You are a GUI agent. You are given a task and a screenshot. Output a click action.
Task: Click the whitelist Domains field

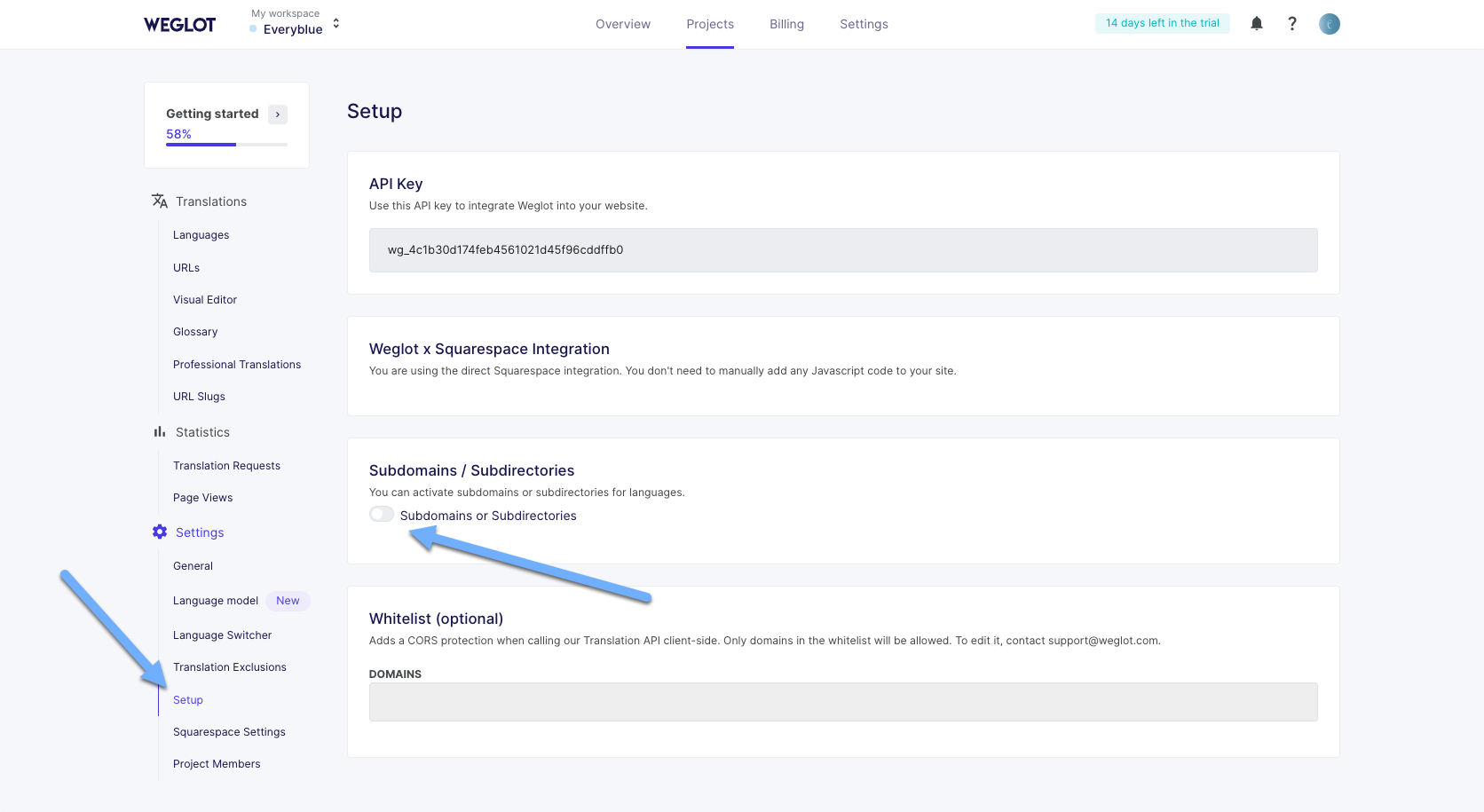(843, 702)
